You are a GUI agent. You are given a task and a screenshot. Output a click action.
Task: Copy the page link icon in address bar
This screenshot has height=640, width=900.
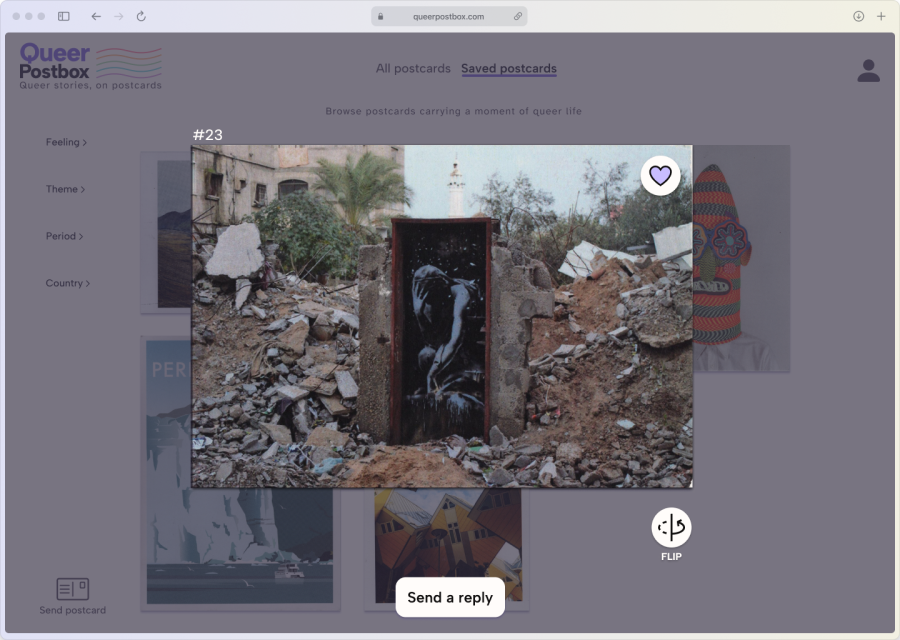(518, 17)
